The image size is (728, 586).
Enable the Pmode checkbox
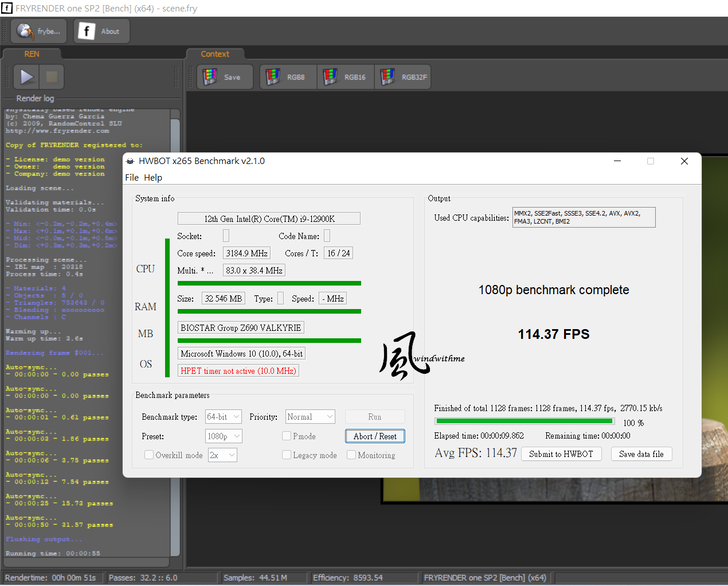pyautogui.click(x=287, y=436)
